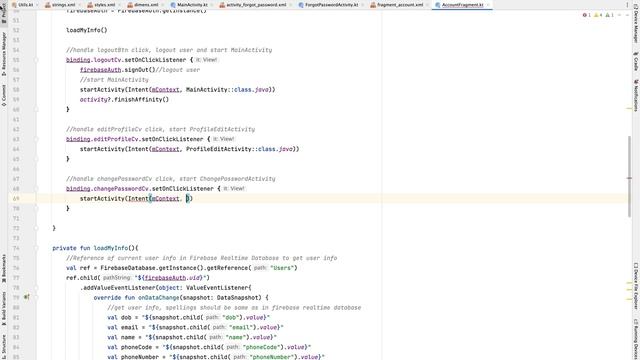Viewport: 640px width, 360px height.
Task: Switch to the styles.xml tab
Action: click(104, 5)
